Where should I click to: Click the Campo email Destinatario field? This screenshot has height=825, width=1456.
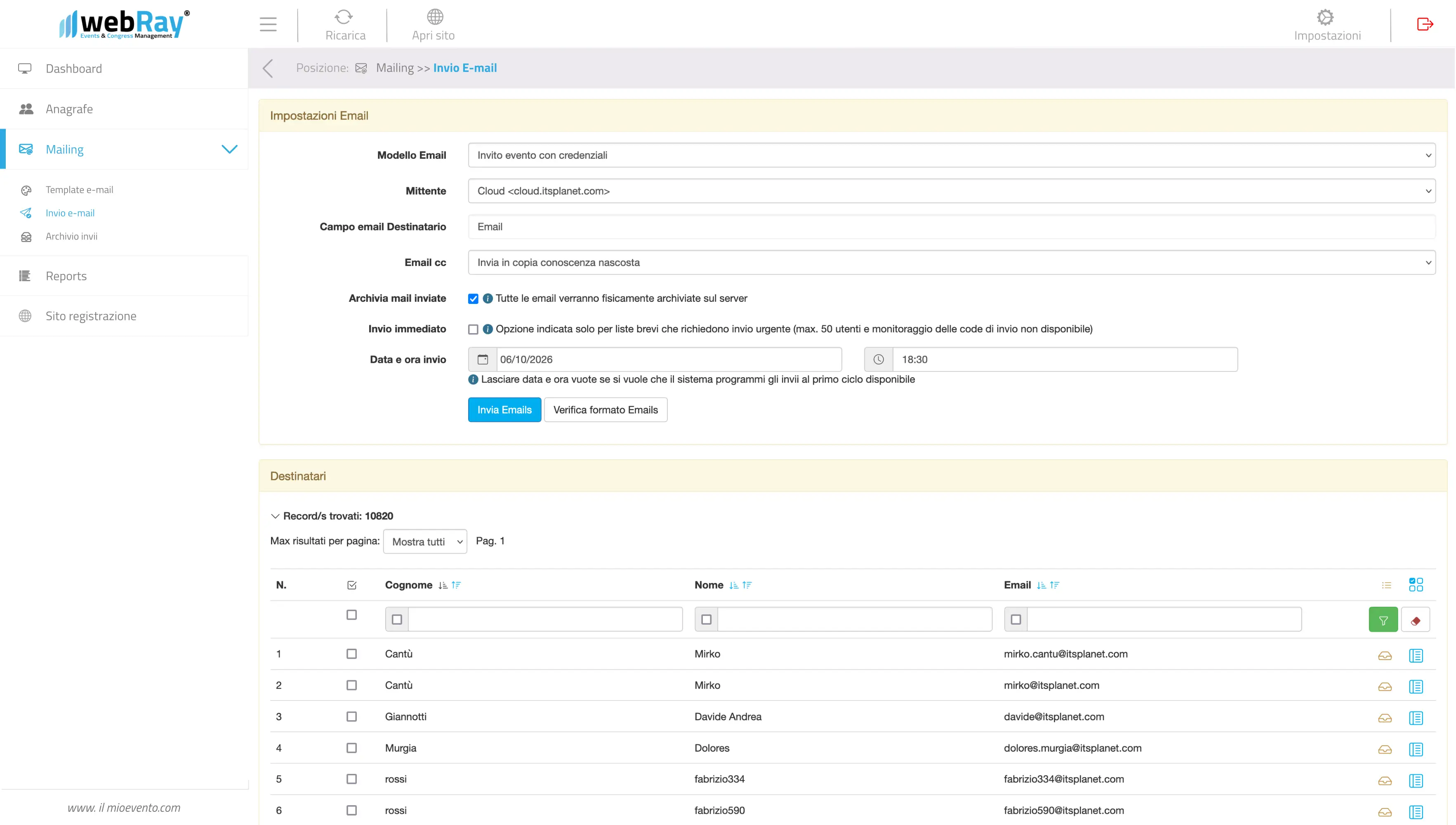coord(952,227)
